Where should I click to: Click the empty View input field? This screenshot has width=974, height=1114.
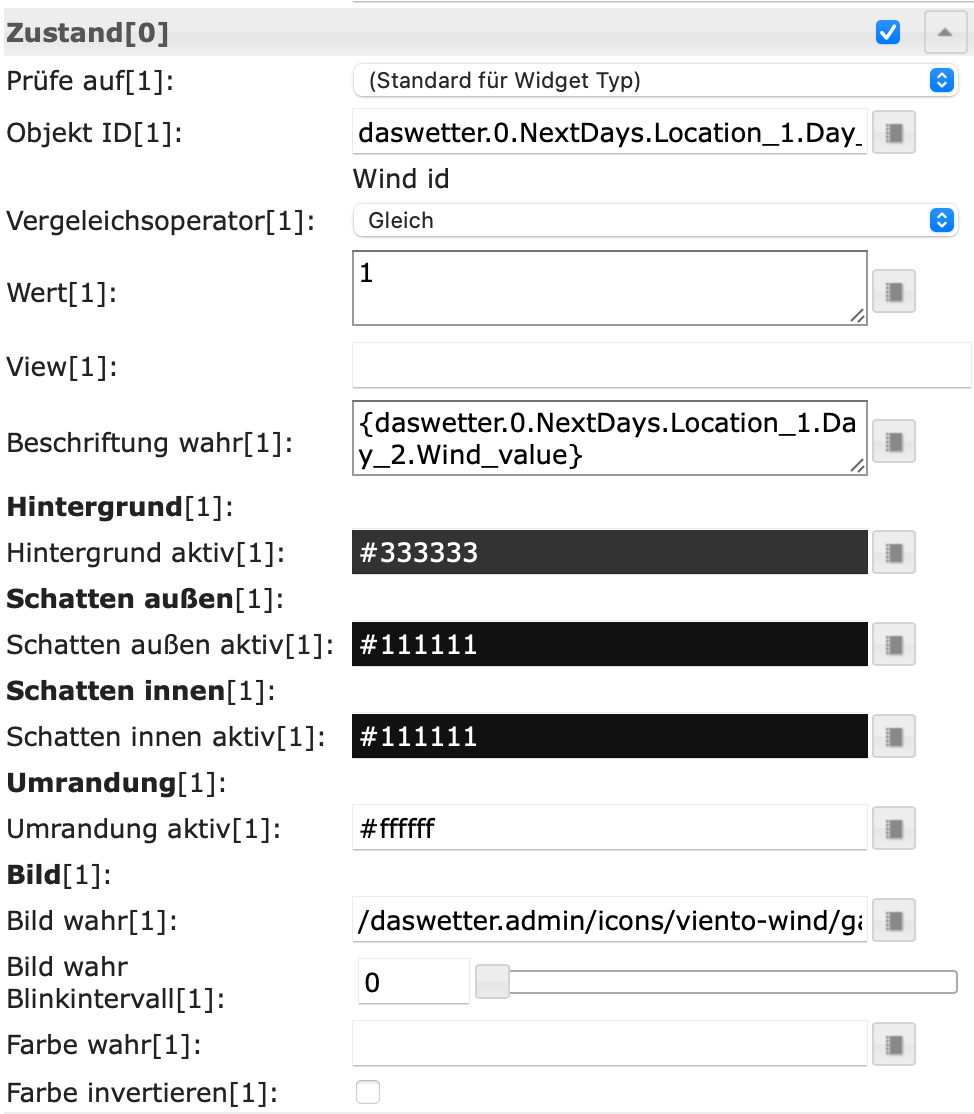click(x=661, y=365)
